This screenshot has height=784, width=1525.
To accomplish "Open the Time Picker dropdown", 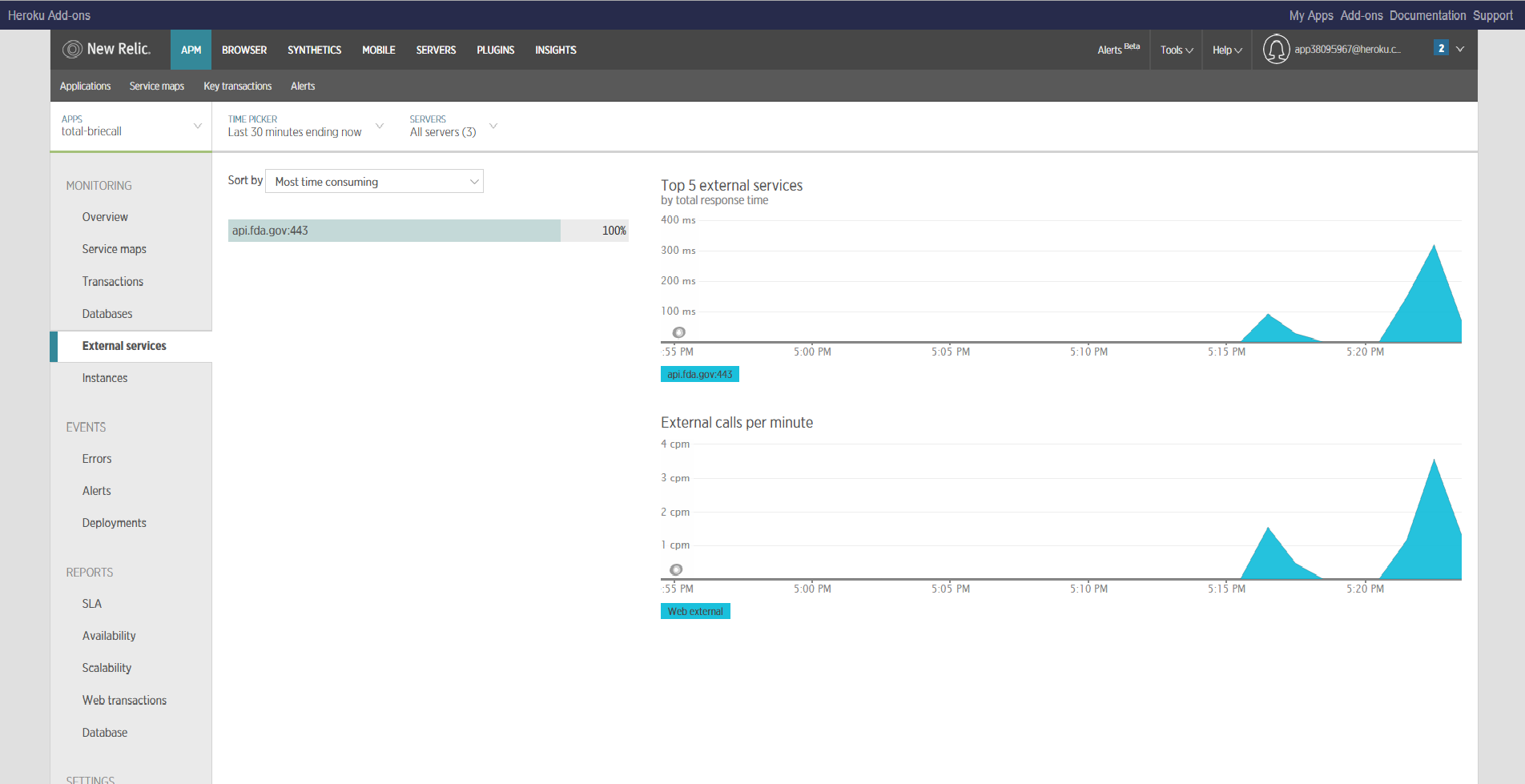I will (305, 126).
